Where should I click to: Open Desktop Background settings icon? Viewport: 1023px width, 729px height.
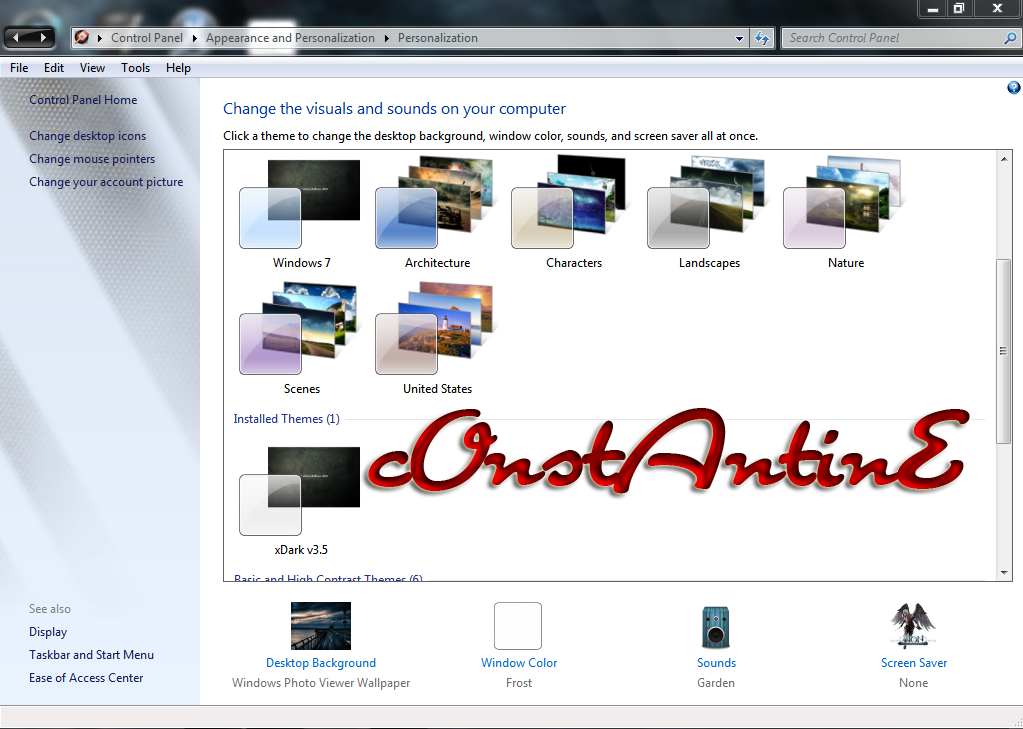[320, 626]
